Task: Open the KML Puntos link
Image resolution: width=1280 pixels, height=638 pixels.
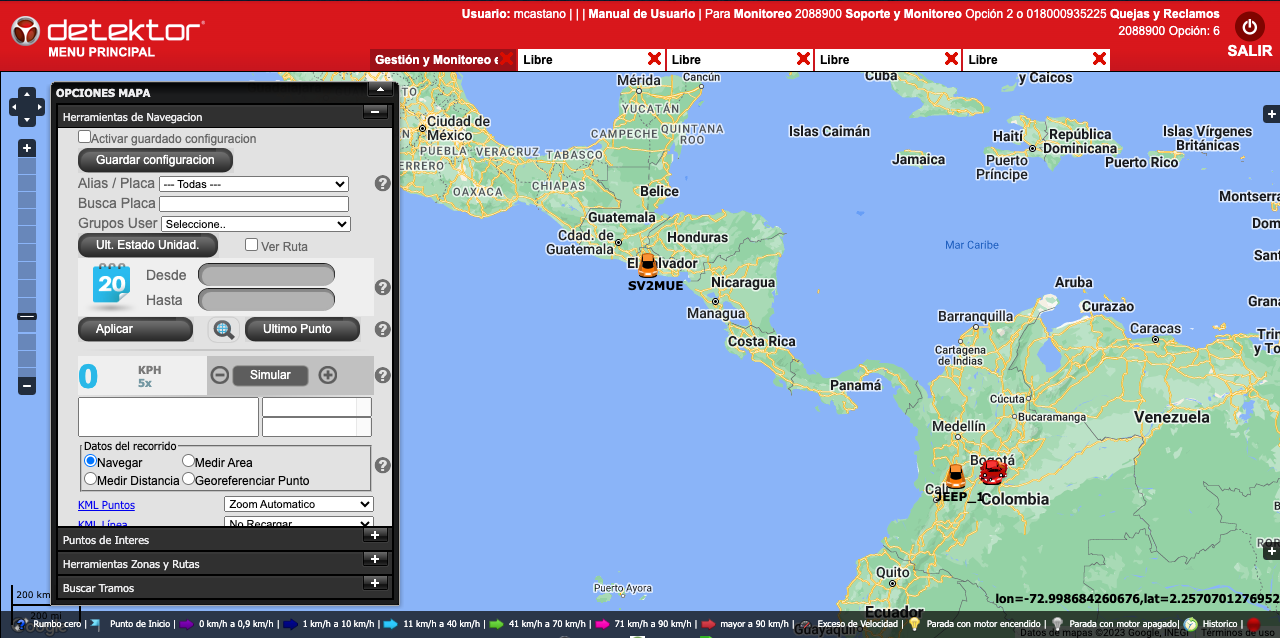Action: [106, 505]
